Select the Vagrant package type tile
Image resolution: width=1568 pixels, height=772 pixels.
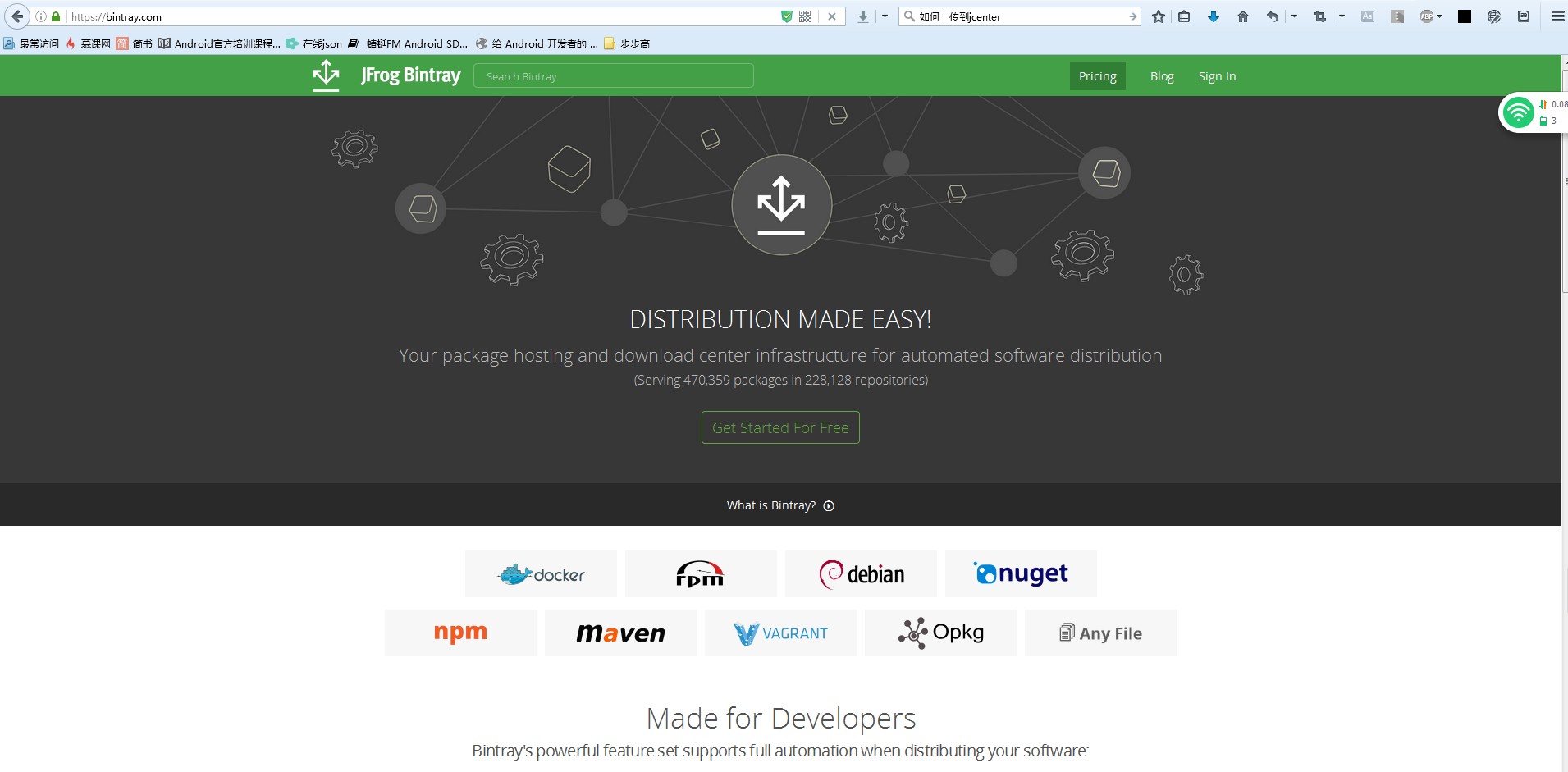[780, 633]
